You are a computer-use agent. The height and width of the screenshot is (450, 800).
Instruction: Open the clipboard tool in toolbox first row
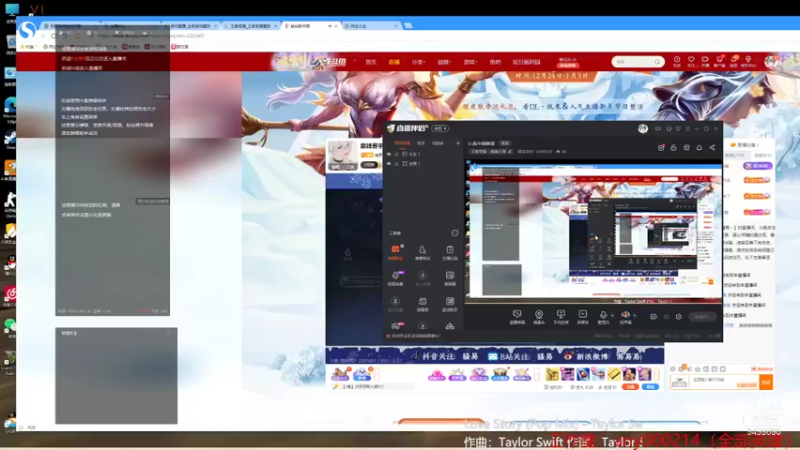click(450, 252)
